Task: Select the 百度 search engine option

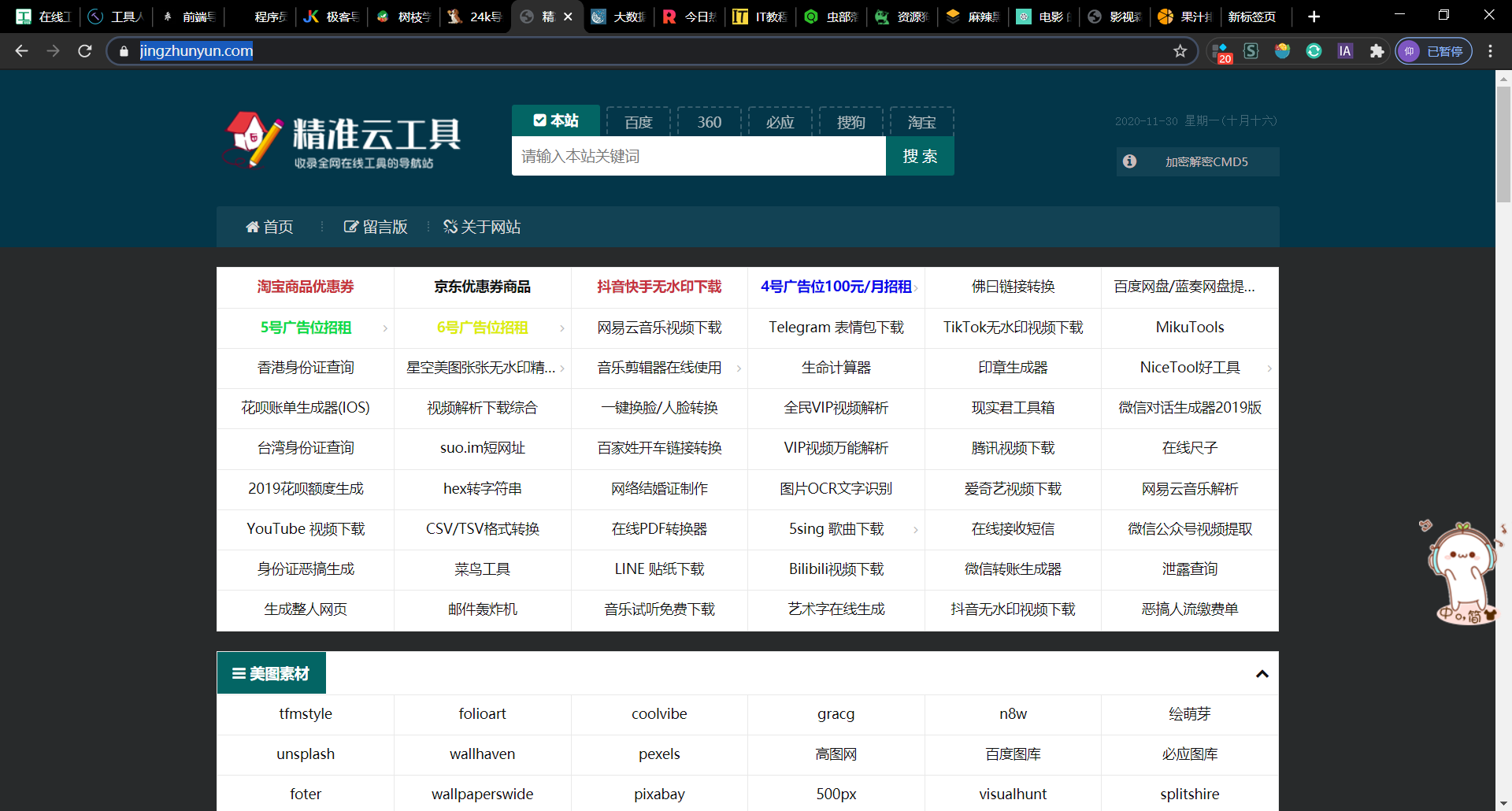Action: (638, 121)
